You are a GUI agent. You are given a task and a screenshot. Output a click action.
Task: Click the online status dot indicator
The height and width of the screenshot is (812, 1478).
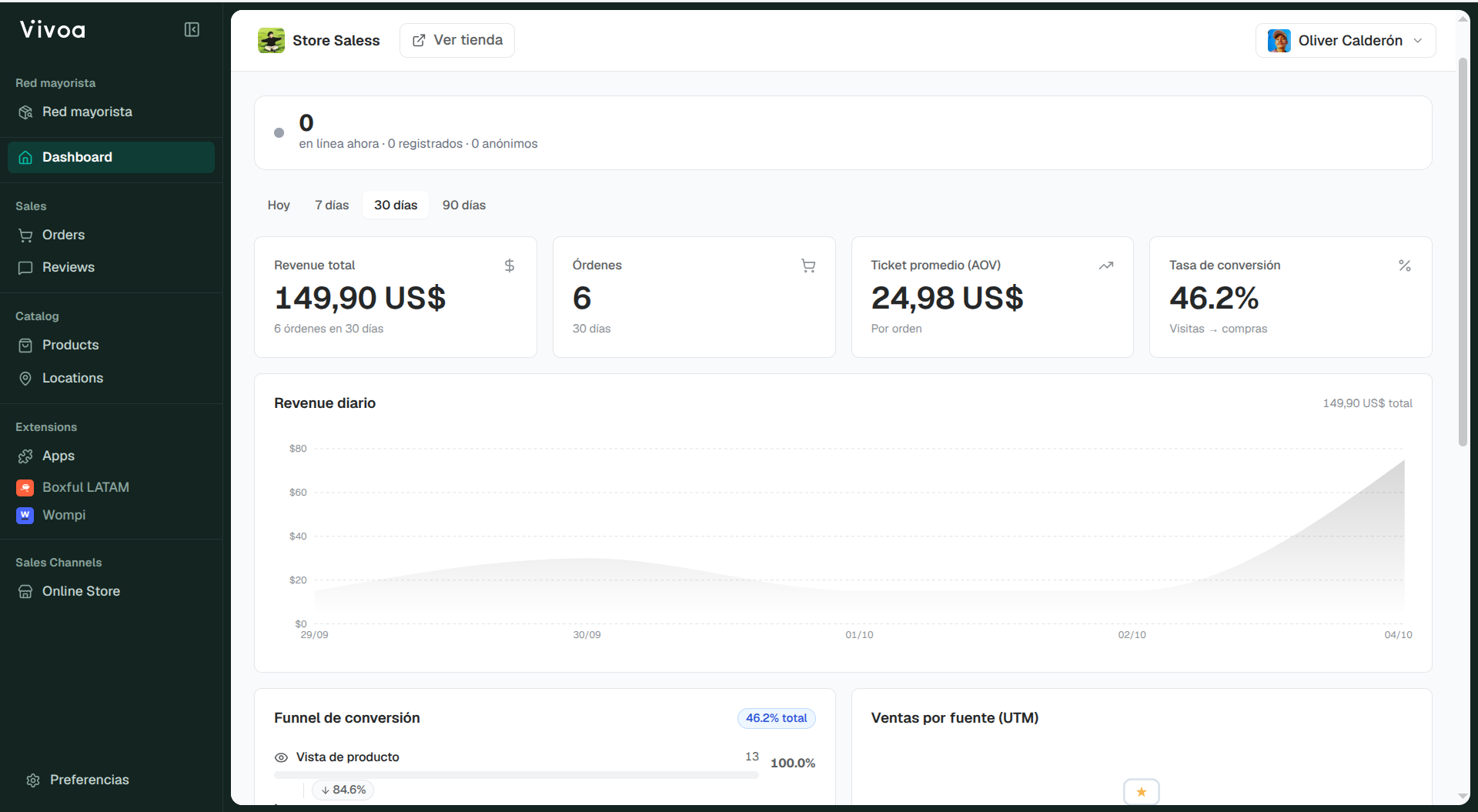click(x=279, y=133)
